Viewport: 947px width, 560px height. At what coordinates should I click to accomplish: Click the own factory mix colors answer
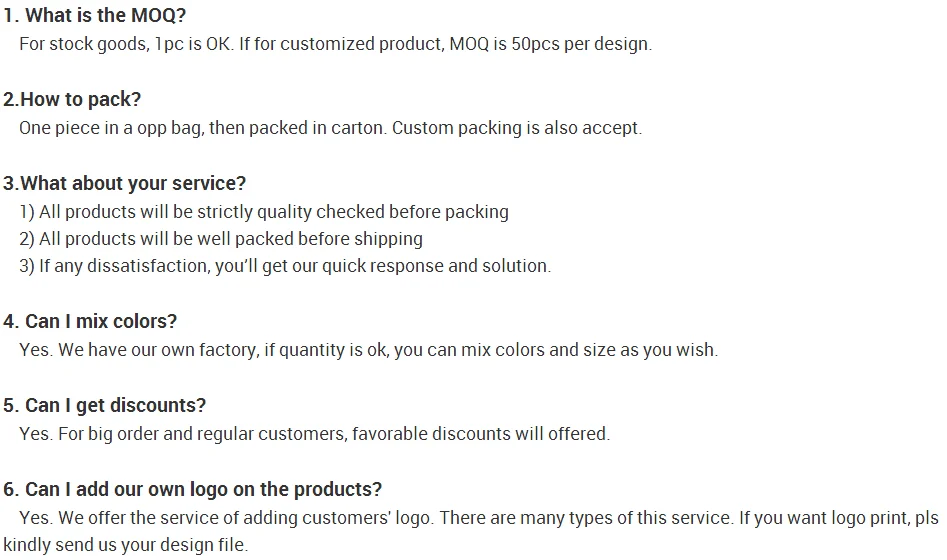click(x=368, y=350)
